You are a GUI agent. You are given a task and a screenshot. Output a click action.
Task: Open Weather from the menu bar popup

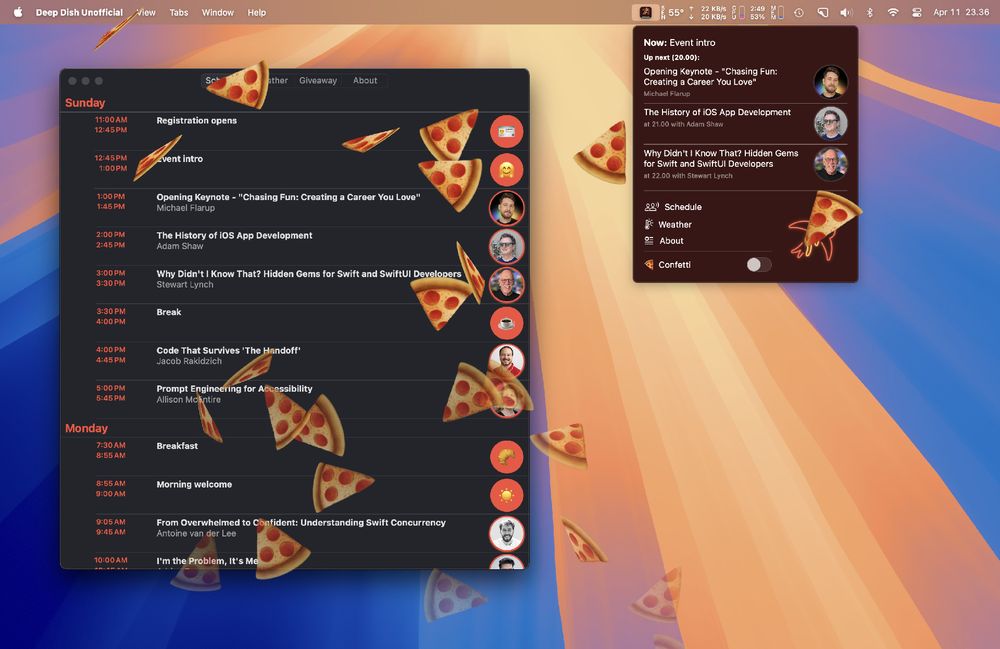point(675,224)
